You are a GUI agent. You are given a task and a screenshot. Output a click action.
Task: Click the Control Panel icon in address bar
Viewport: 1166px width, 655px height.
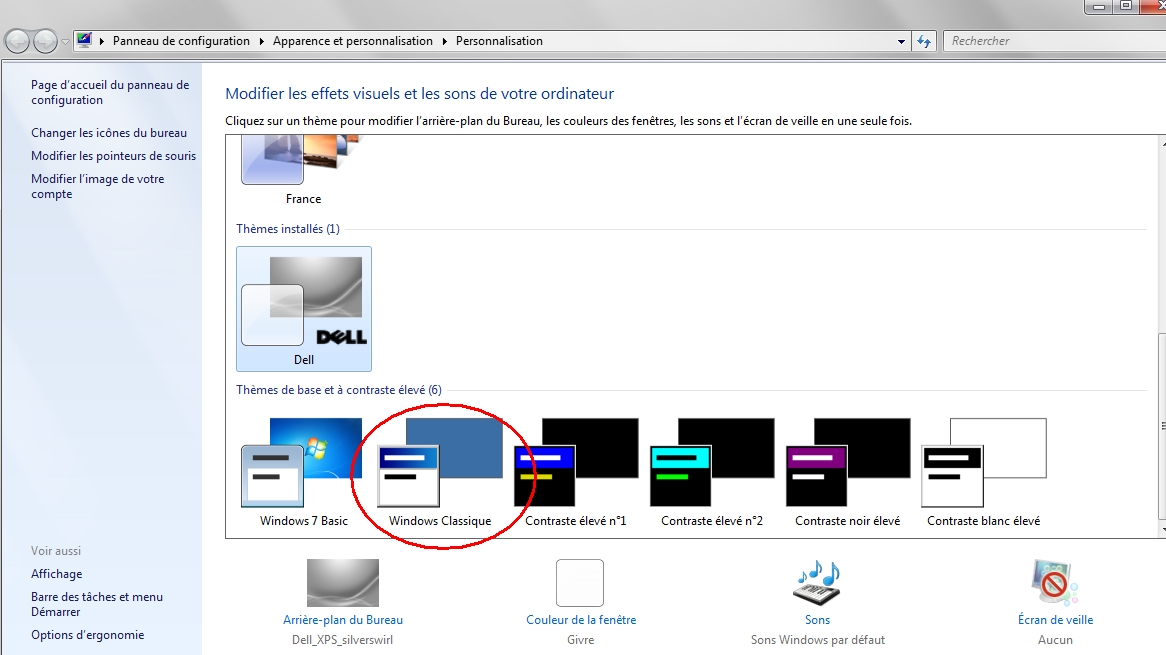coord(85,40)
